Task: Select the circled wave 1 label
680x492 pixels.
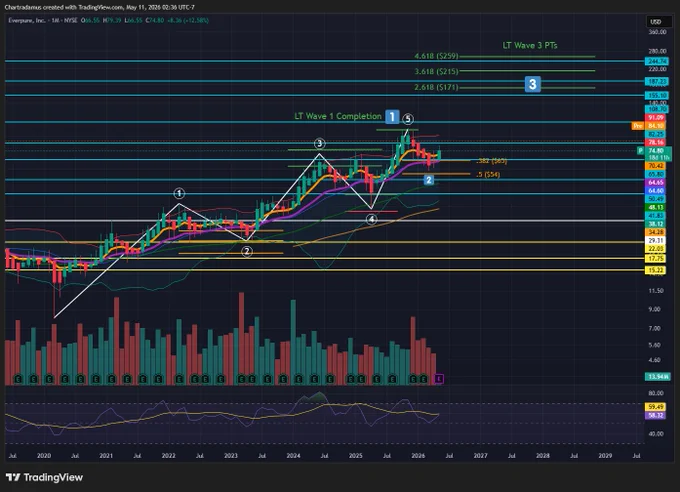Action: (179, 193)
